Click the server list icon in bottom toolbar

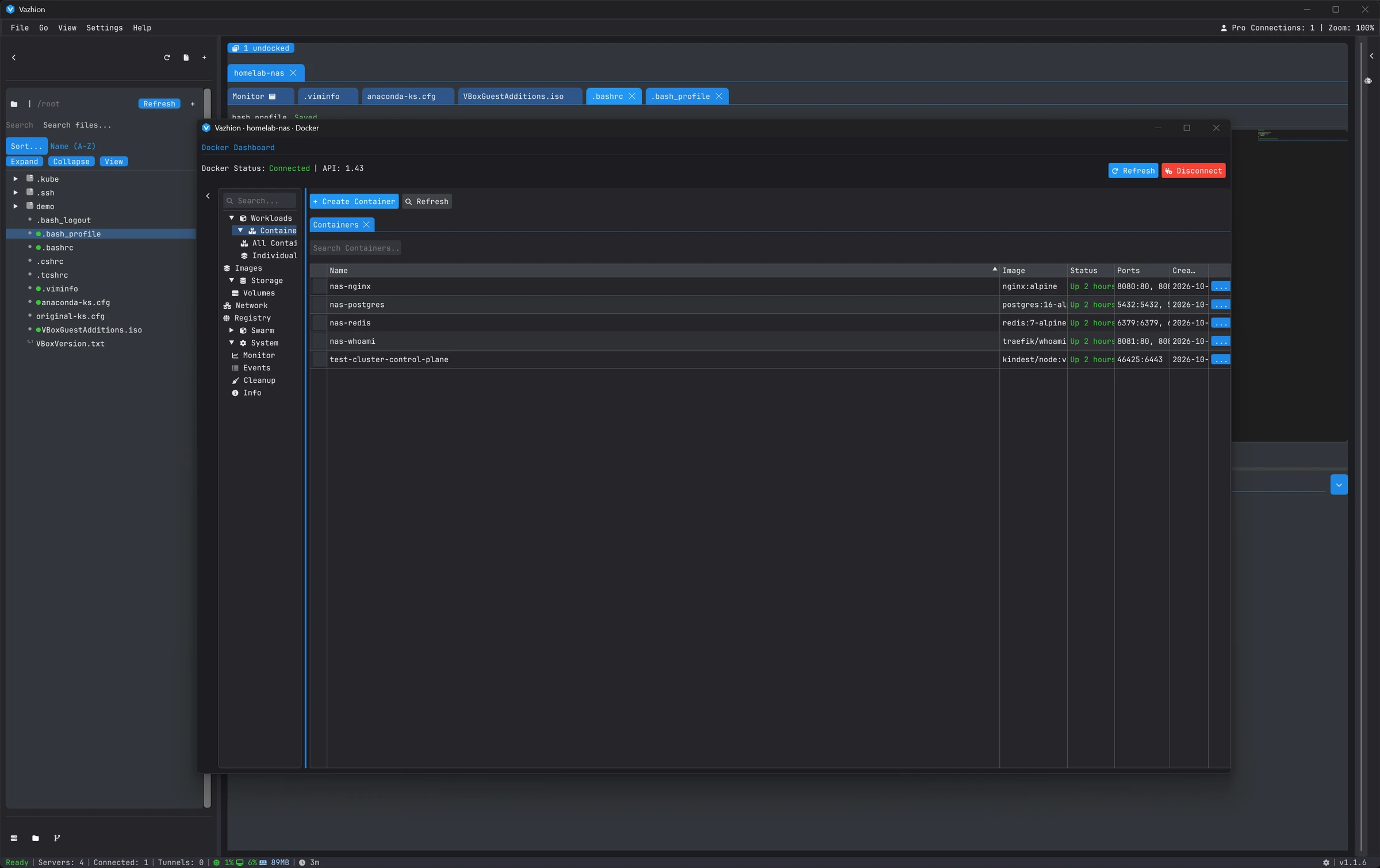(14, 838)
